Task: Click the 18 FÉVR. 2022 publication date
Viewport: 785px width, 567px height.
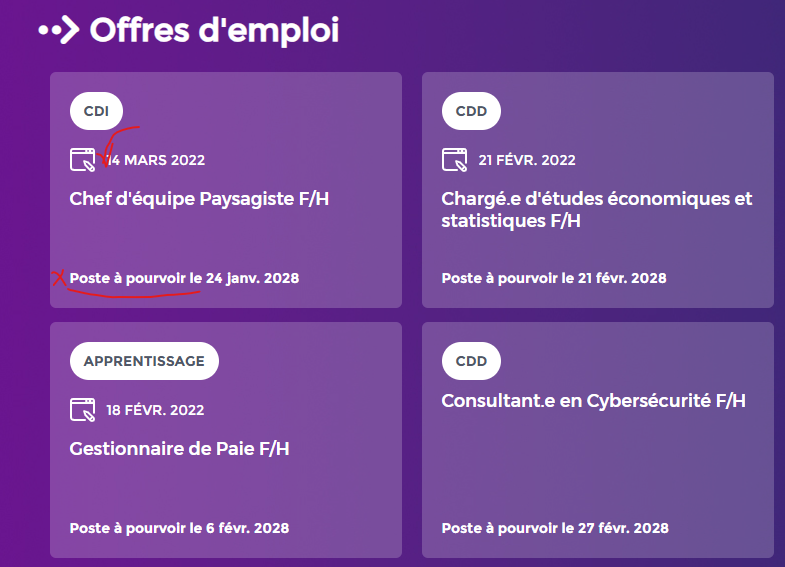Action: point(155,410)
